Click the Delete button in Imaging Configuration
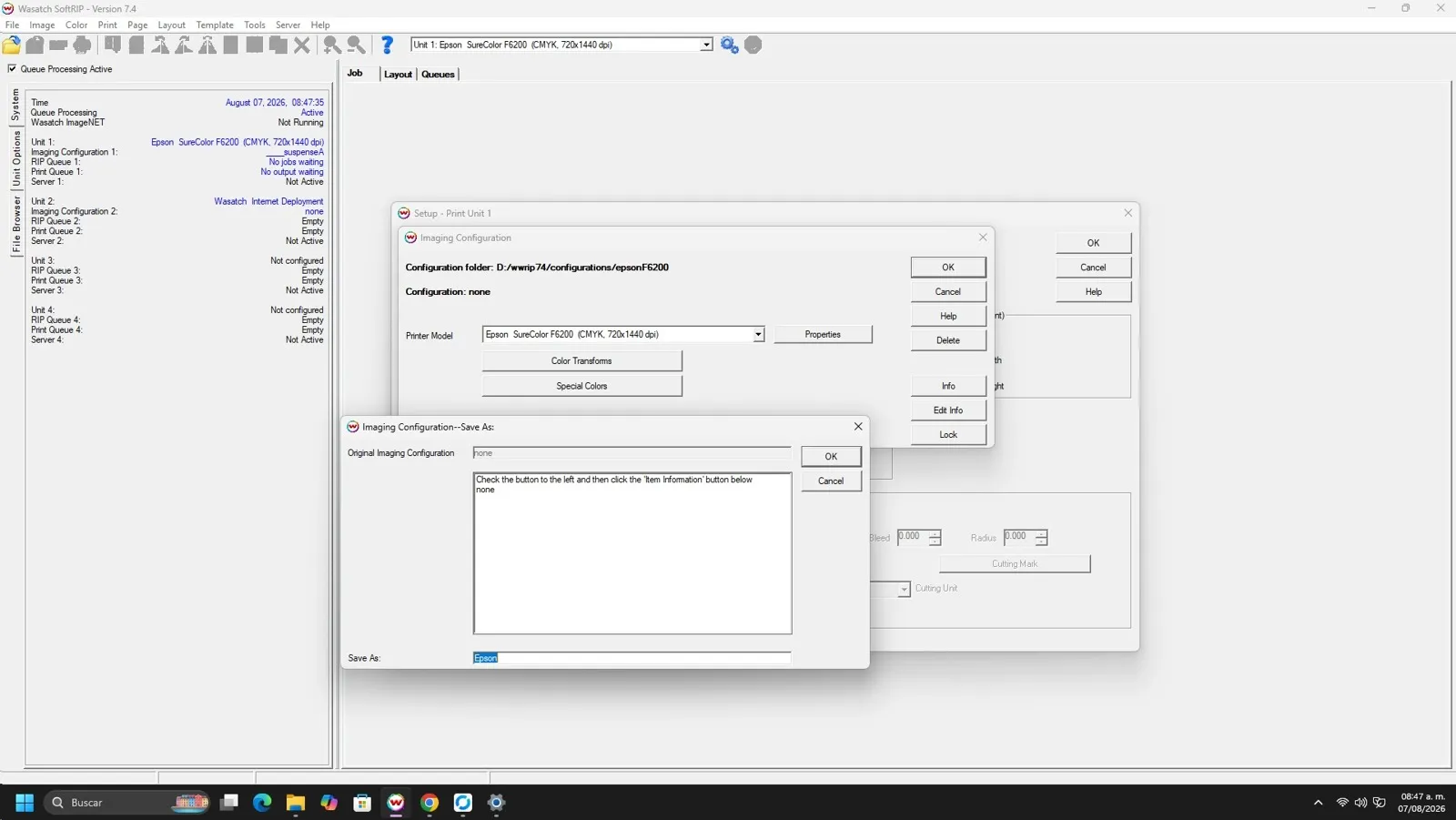The image size is (1456, 820). coord(948,340)
